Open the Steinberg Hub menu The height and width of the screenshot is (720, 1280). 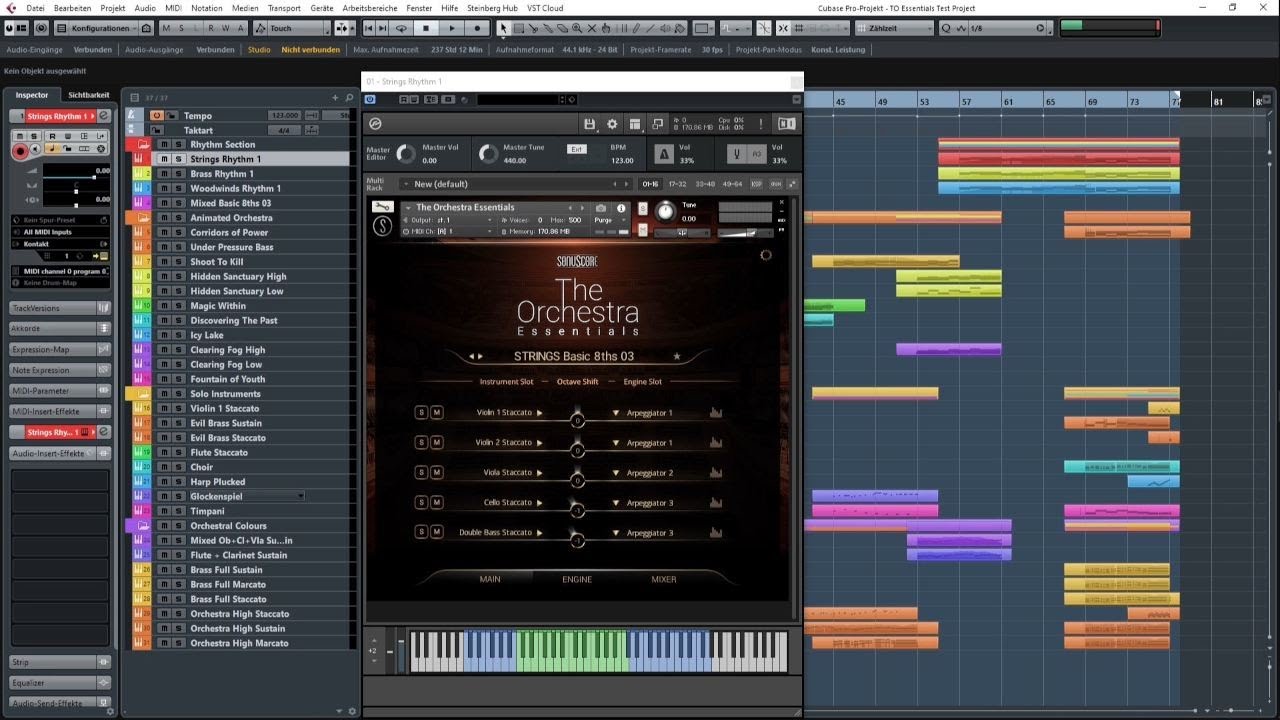point(493,8)
